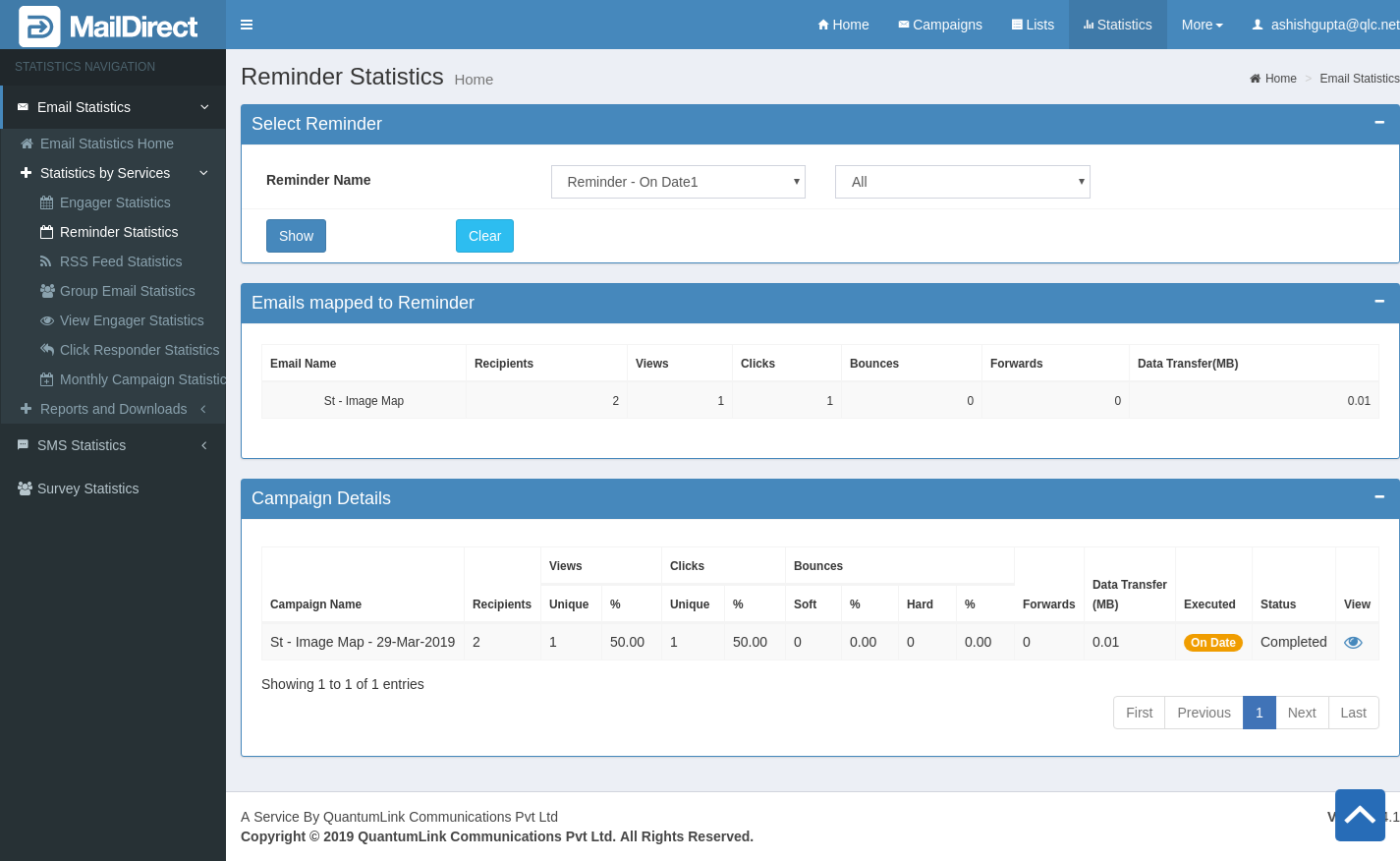Toggle the hamburger sidebar menu icon
Image resolution: width=1400 pixels, height=861 pixels.
(x=247, y=25)
